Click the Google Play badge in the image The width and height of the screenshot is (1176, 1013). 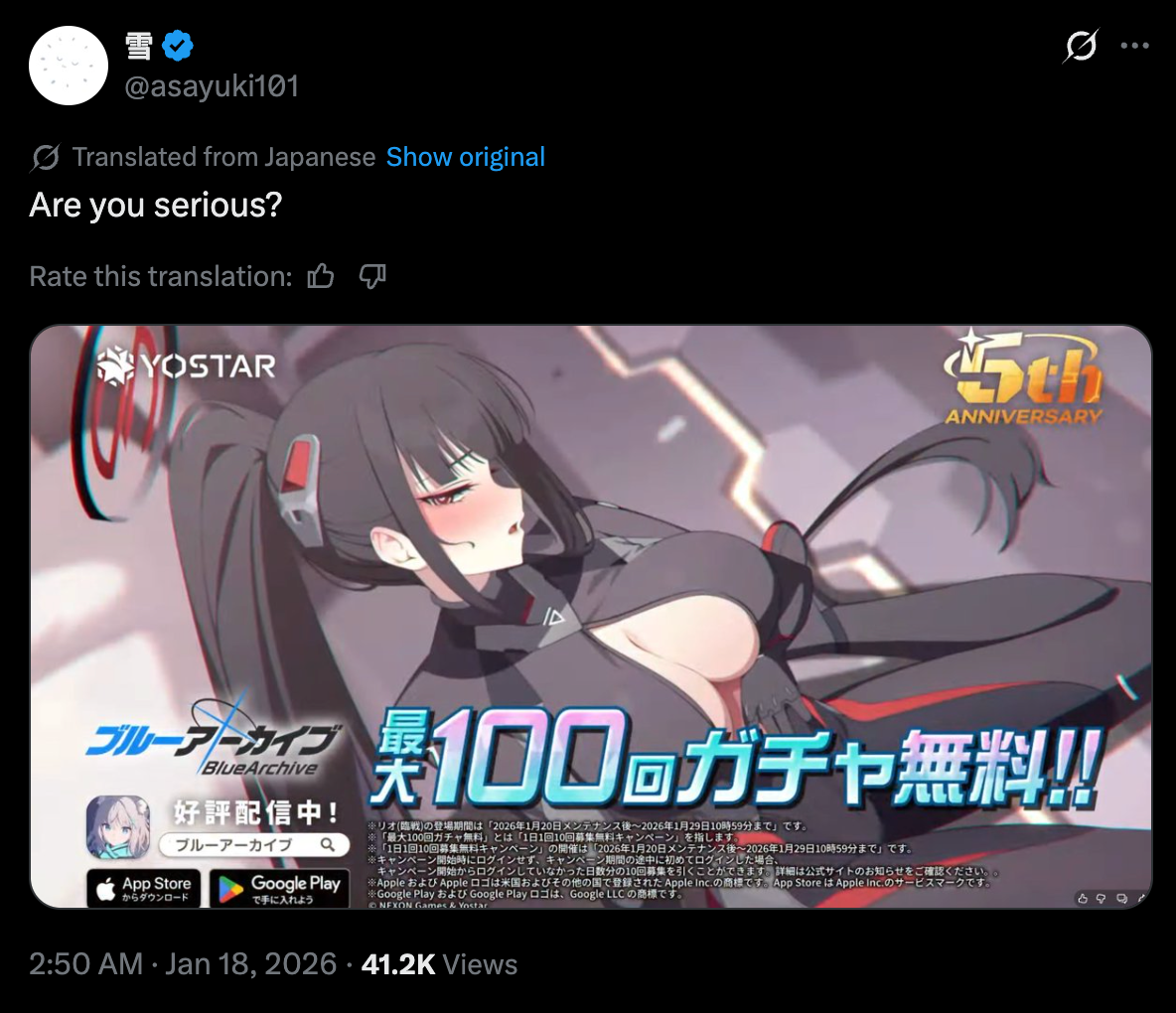(x=280, y=888)
